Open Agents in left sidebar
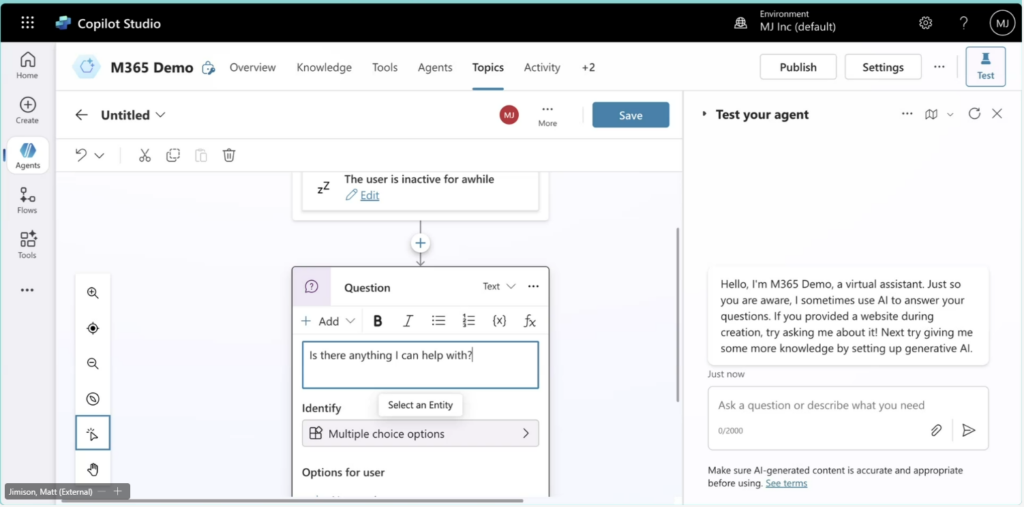Screen dimensions: 1024x507 point(27,155)
